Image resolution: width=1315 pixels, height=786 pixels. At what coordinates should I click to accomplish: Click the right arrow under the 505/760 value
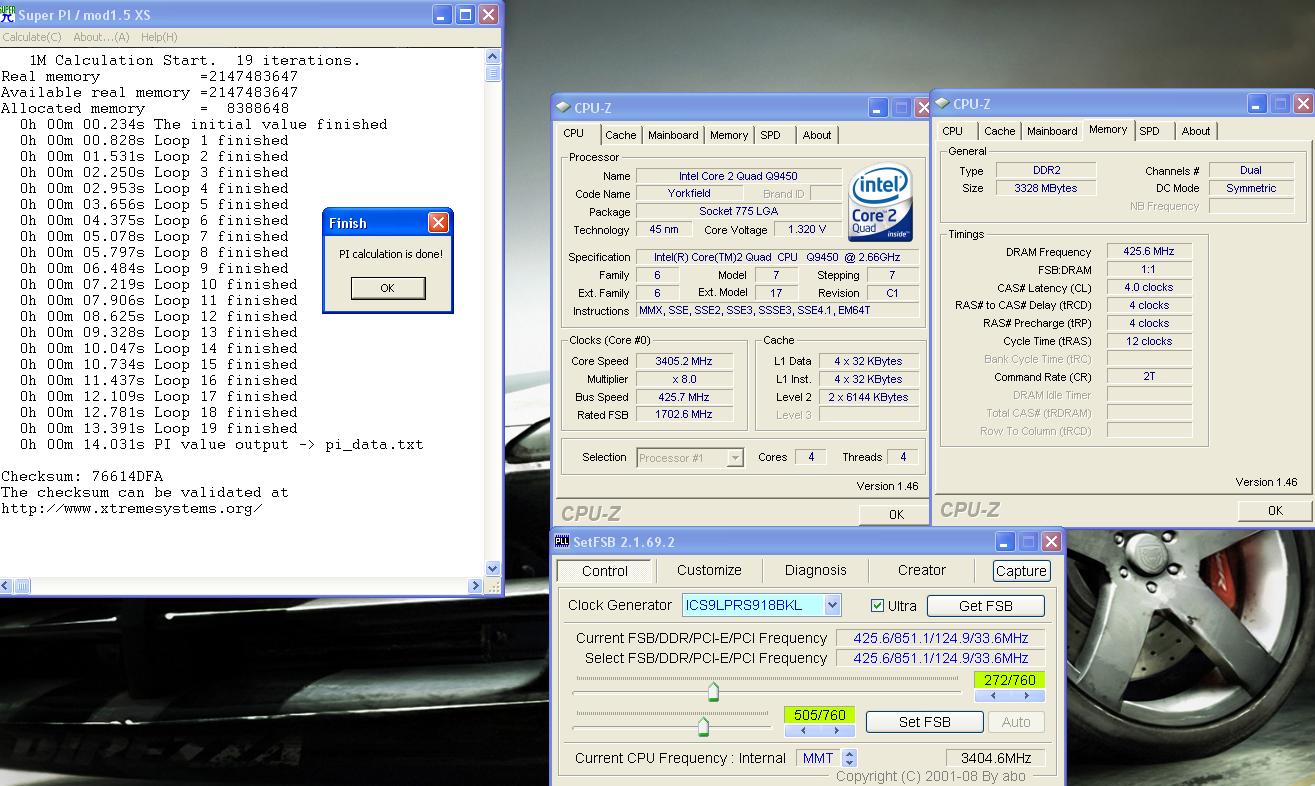pos(837,730)
